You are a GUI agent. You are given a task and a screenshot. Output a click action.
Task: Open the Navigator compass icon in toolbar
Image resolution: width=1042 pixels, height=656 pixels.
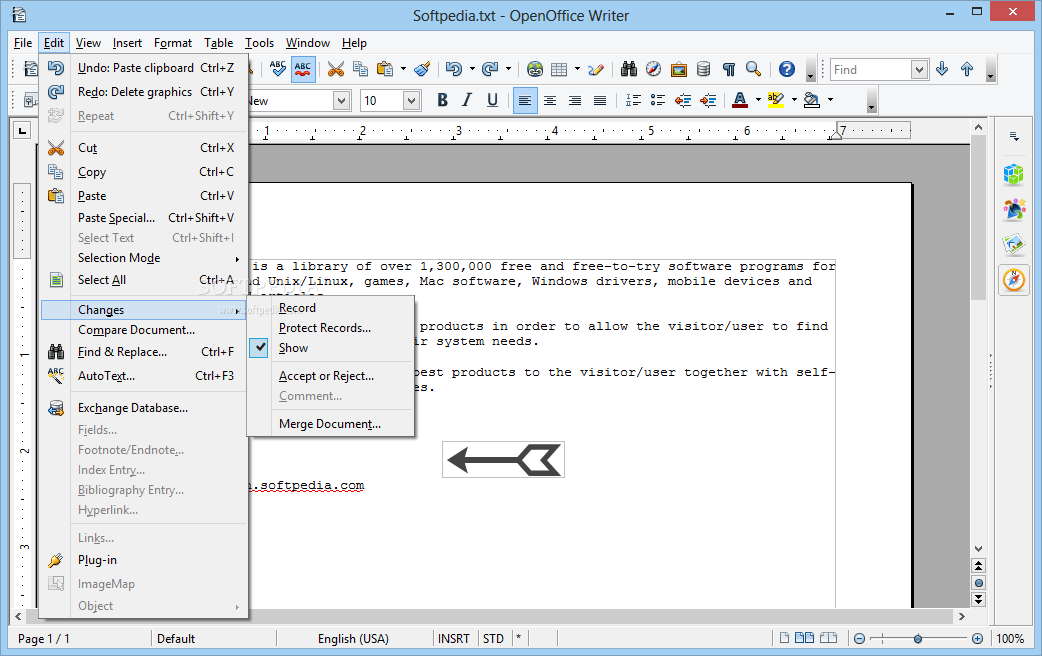pyautogui.click(x=654, y=69)
